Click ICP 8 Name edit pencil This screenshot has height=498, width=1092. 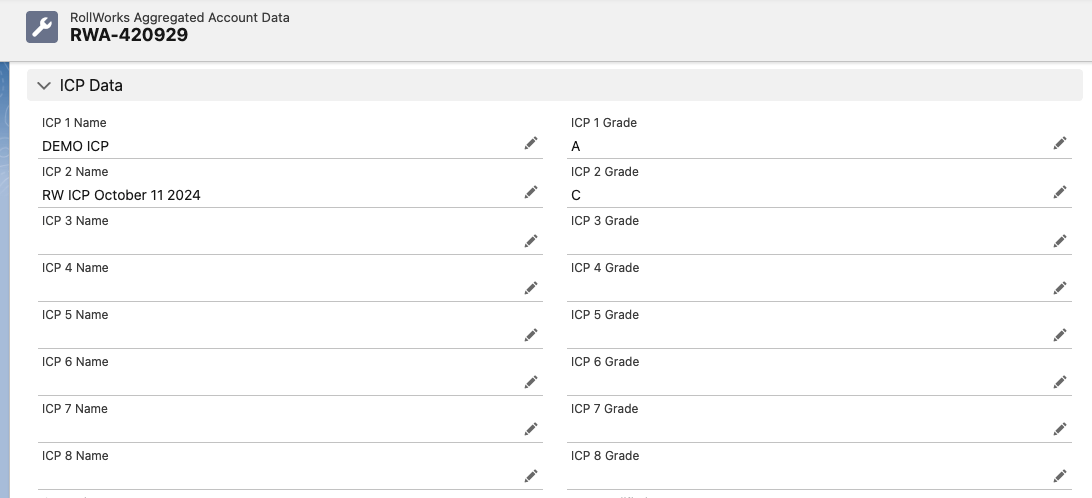click(x=531, y=476)
